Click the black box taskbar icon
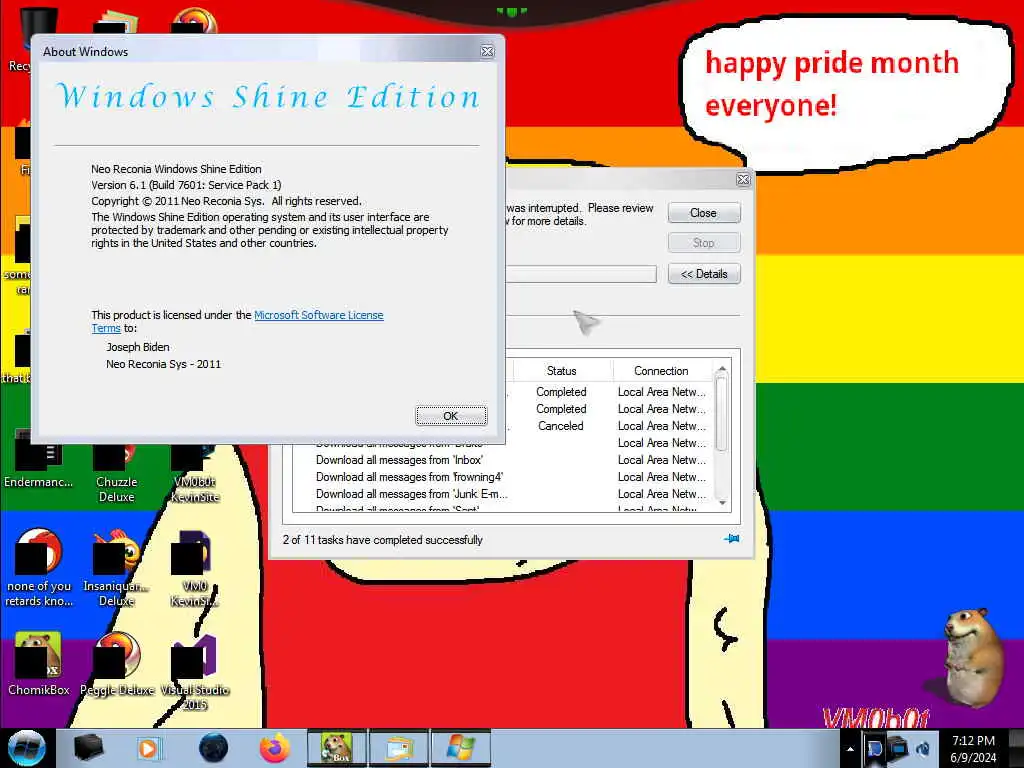 click(88, 748)
